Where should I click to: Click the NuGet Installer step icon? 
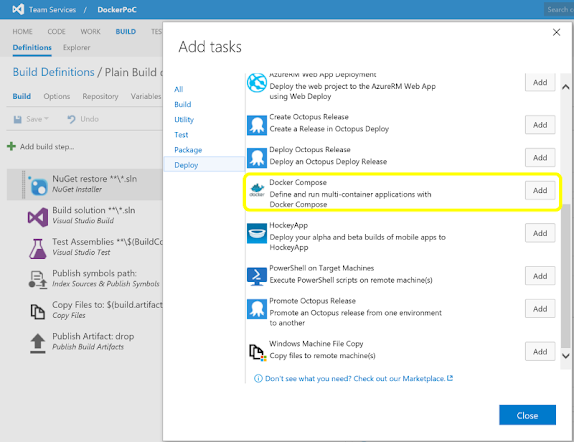(38, 185)
